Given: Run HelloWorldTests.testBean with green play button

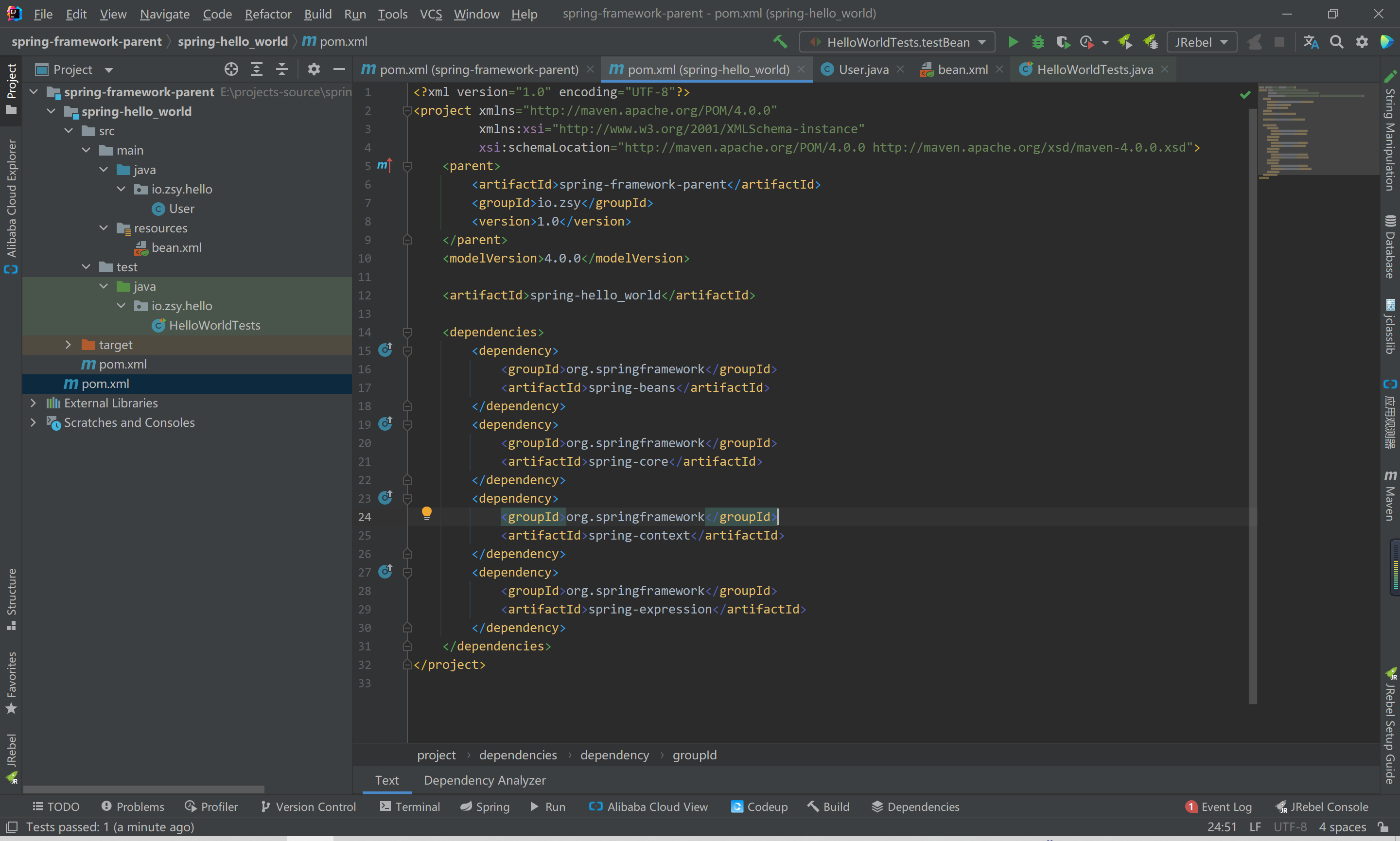Looking at the screenshot, I should (x=1013, y=42).
